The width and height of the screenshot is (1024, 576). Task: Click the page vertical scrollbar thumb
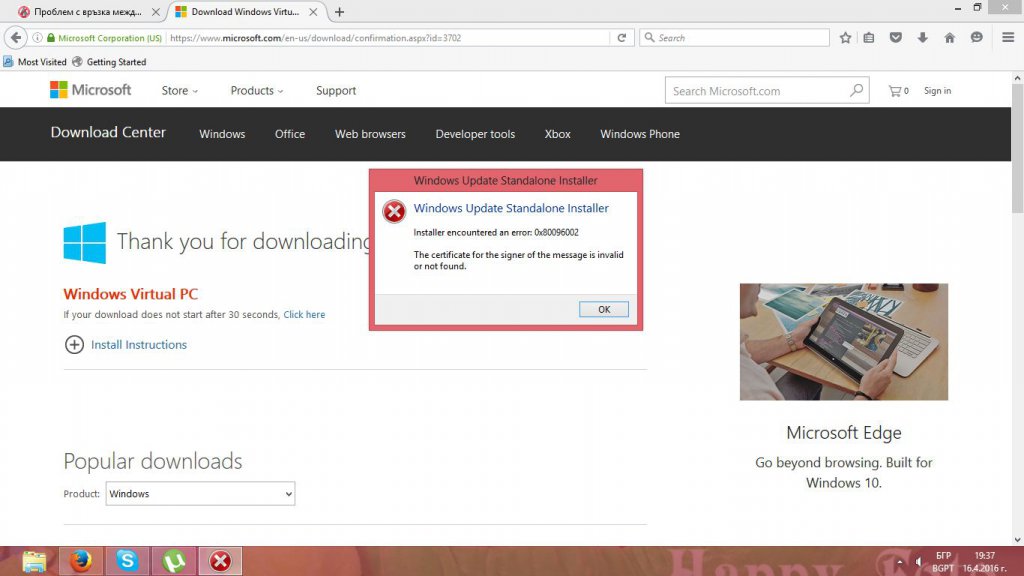click(x=1017, y=148)
